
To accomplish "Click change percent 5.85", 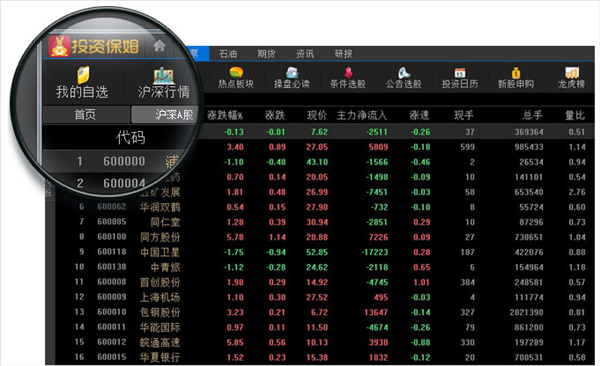I will pyautogui.click(x=235, y=342).
